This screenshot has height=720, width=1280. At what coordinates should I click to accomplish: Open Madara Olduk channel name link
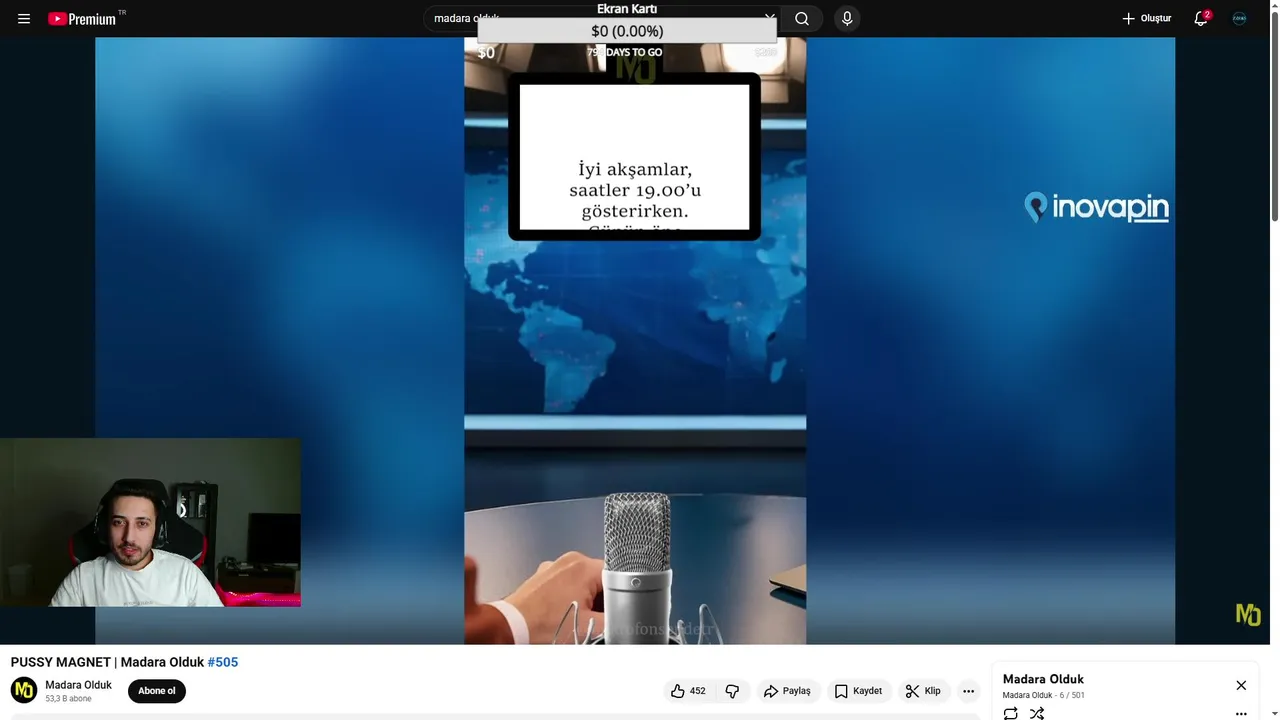pos(78,685)
